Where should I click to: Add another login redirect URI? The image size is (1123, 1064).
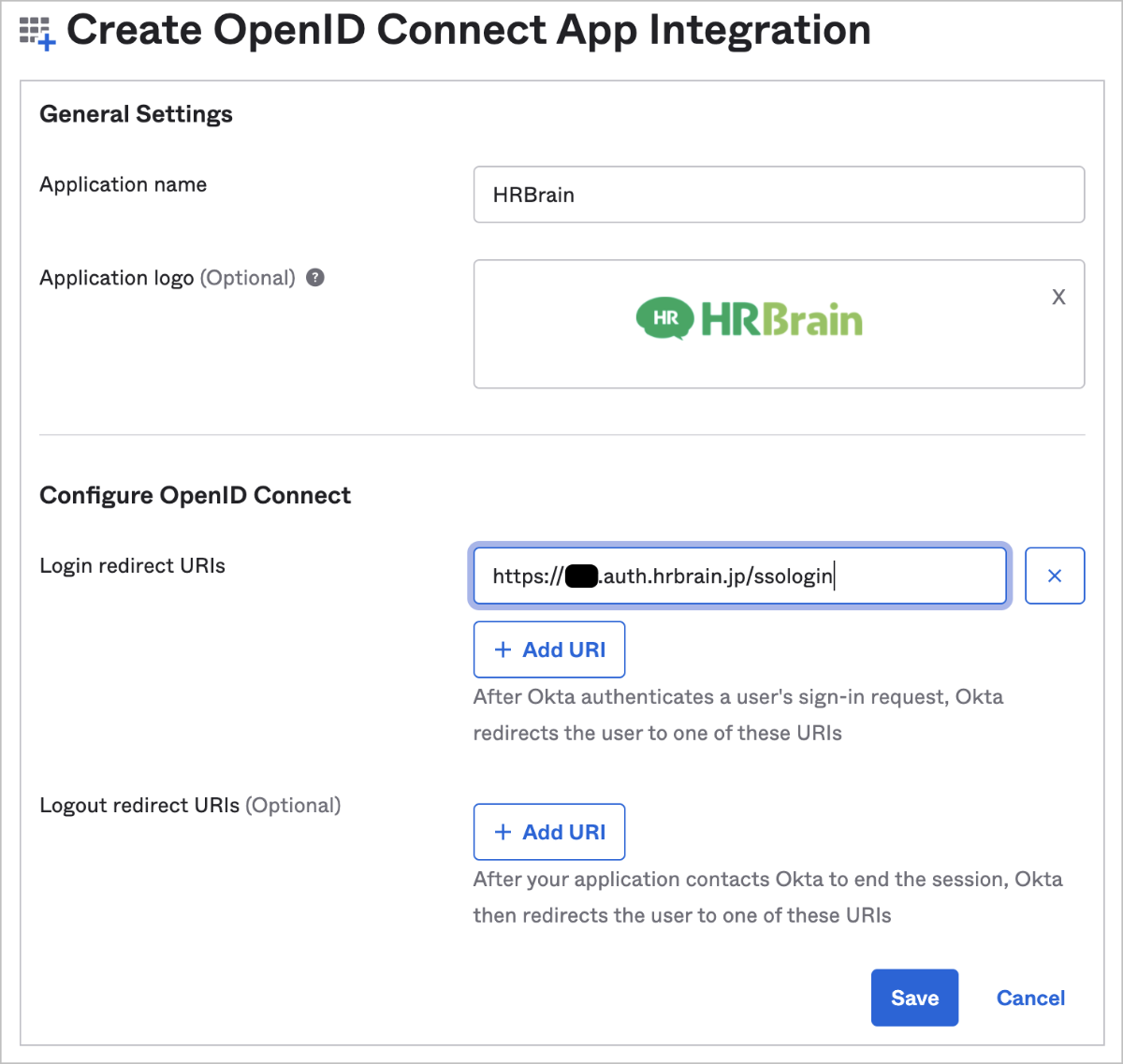point(549,649)
